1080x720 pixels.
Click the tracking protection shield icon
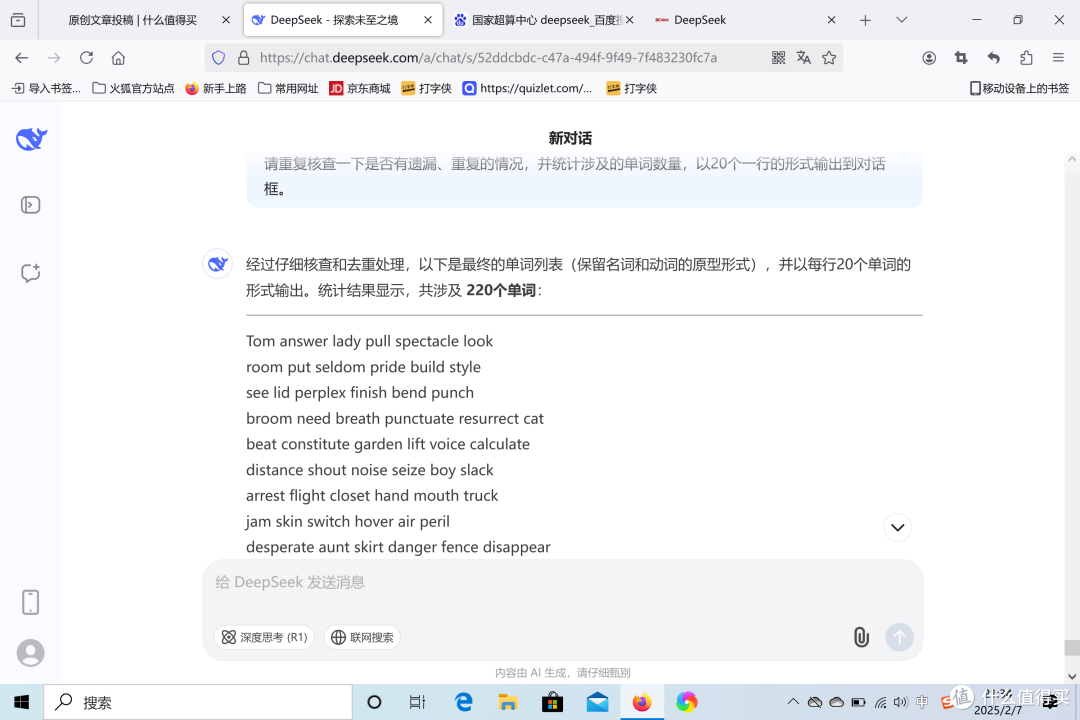point(218,58)
